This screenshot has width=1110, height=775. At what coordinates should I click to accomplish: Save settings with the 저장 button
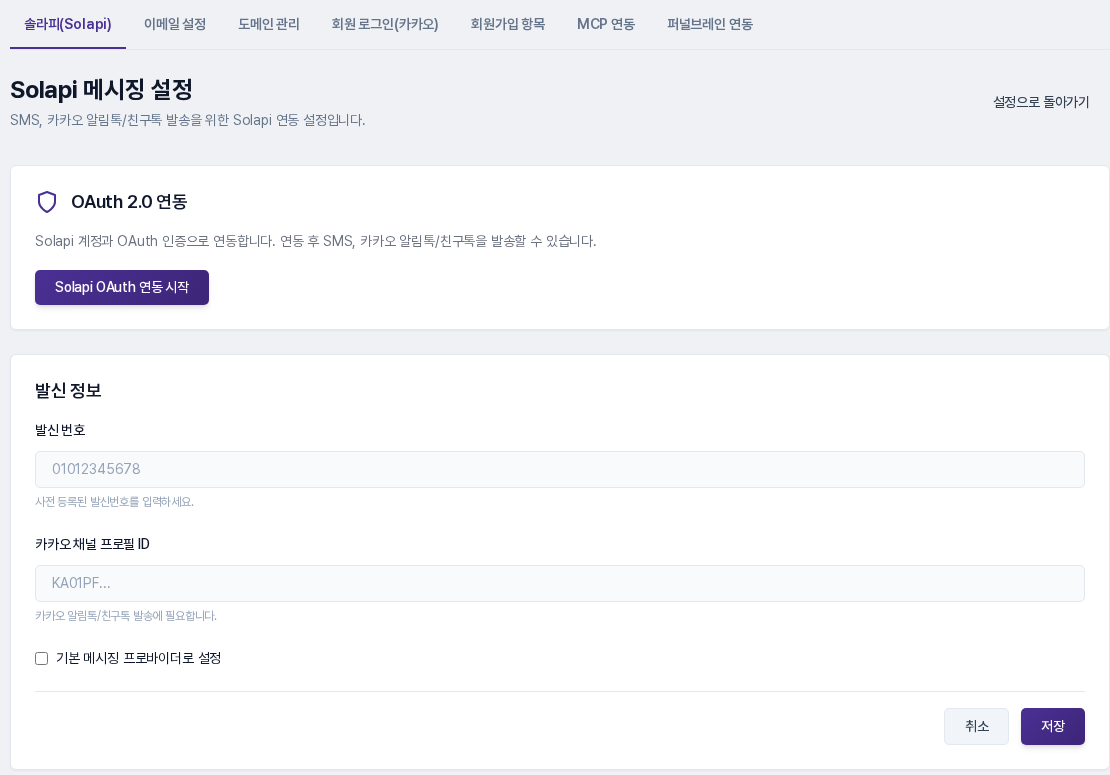tap(1053, 726)
